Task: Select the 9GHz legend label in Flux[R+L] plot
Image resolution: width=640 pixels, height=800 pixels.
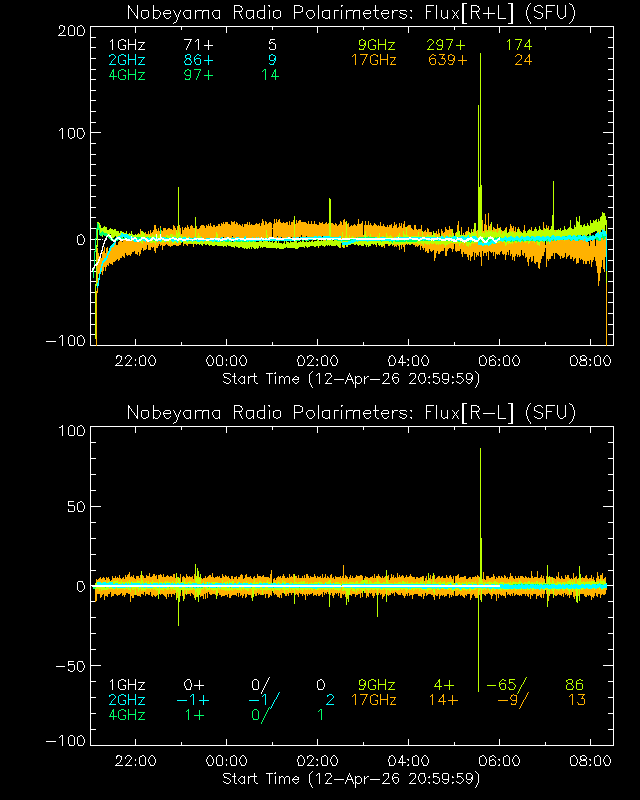Action: coord(377,45)
